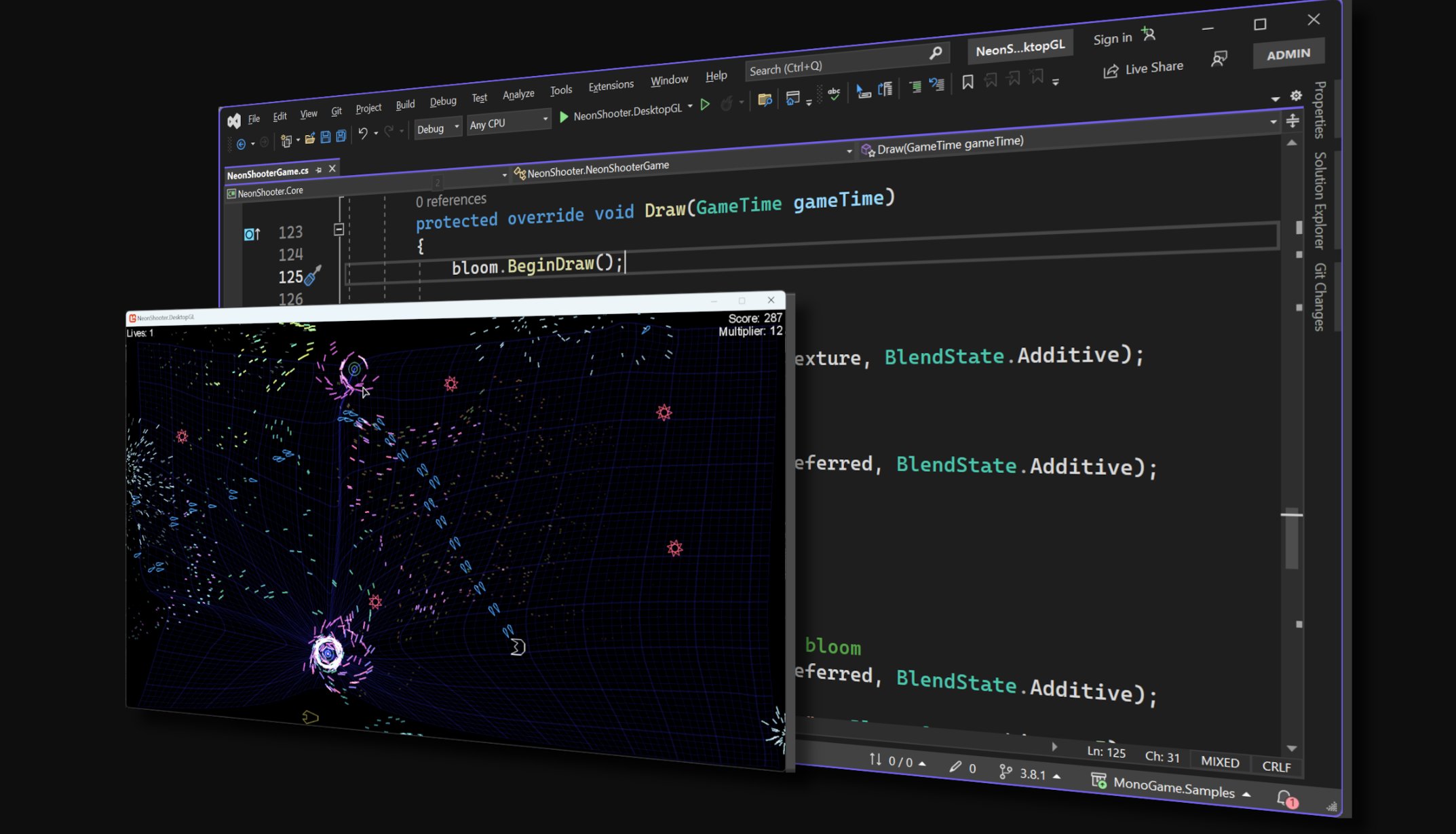Click the MIXED indentation indicator

coord(1220,762)
